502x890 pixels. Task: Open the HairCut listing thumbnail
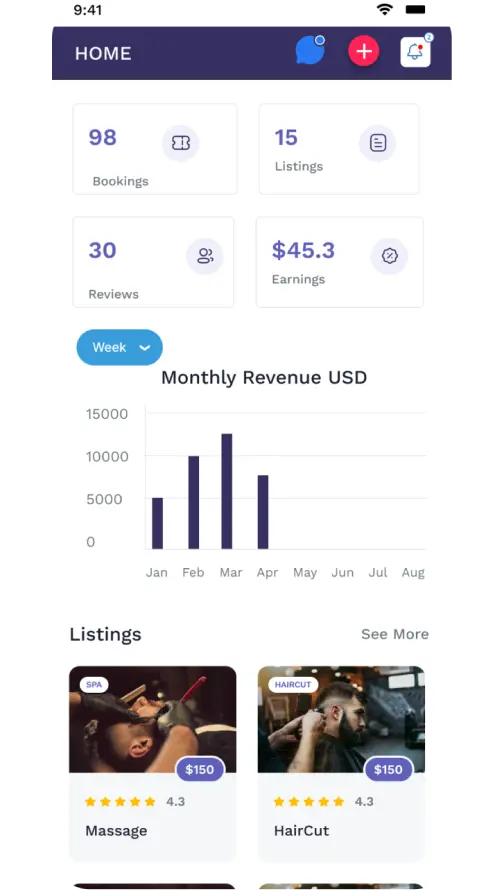(x=341, y=719)
